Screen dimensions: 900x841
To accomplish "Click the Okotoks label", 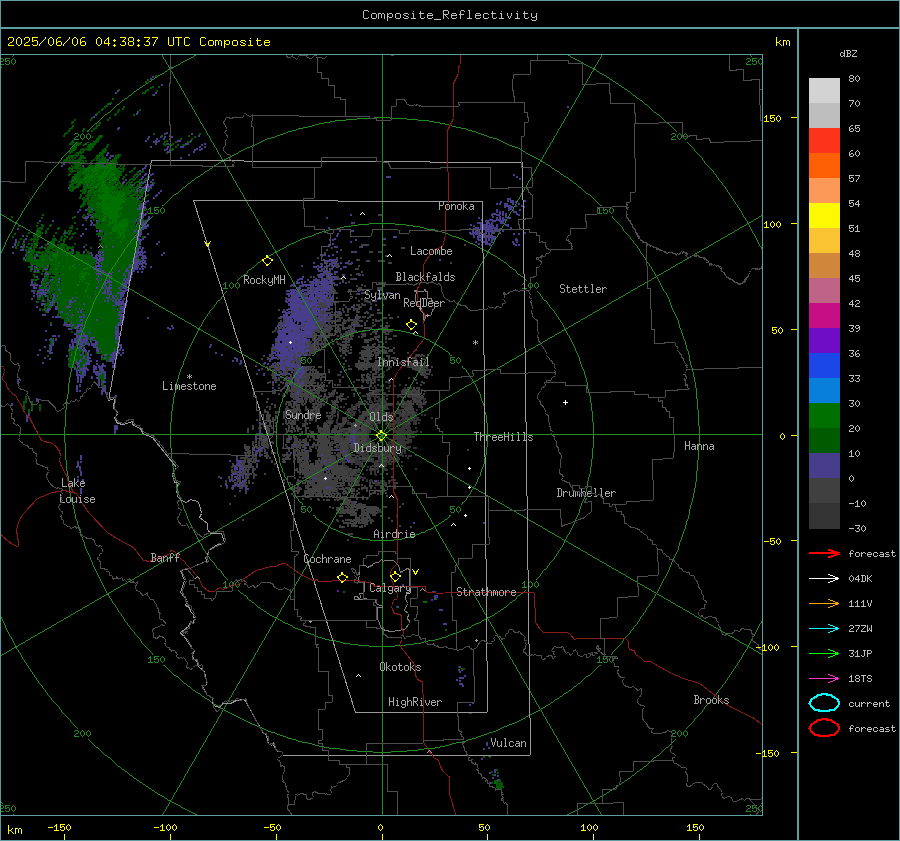I will 400,667.
